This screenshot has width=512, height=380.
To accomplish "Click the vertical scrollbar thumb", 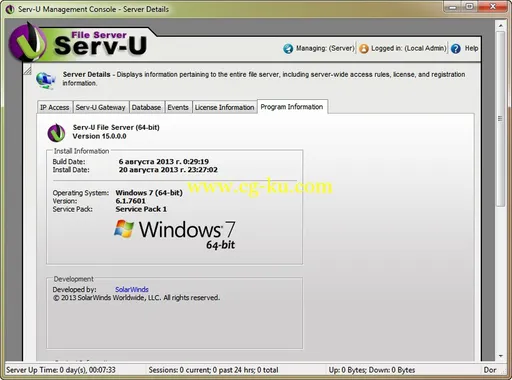I will 501,119.
